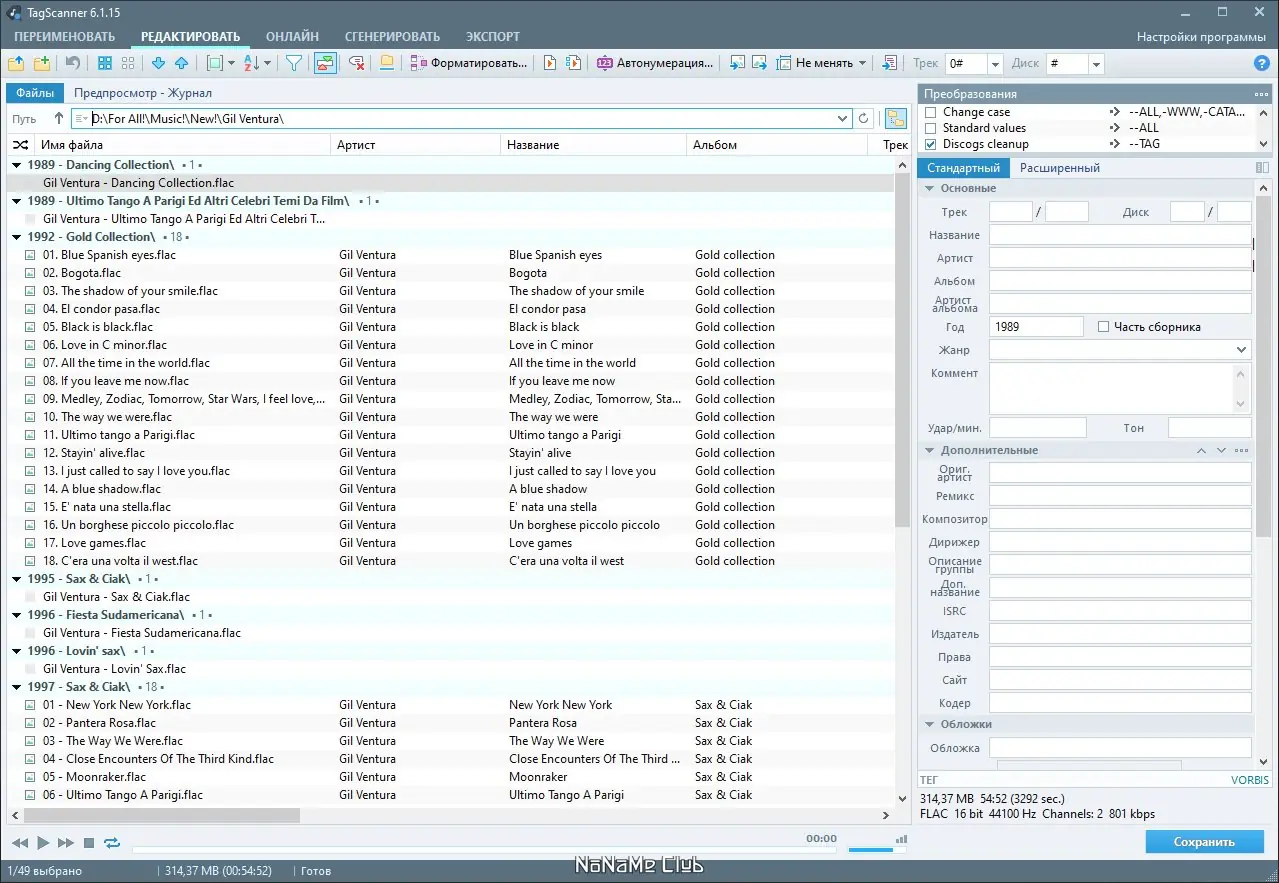1279x883 pixels.
Task: Uncheck the Discogs cleanup transformation
Action: [x=931, y=144]
